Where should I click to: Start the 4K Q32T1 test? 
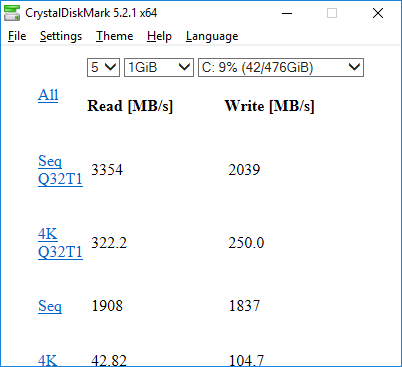pos(60,243)
